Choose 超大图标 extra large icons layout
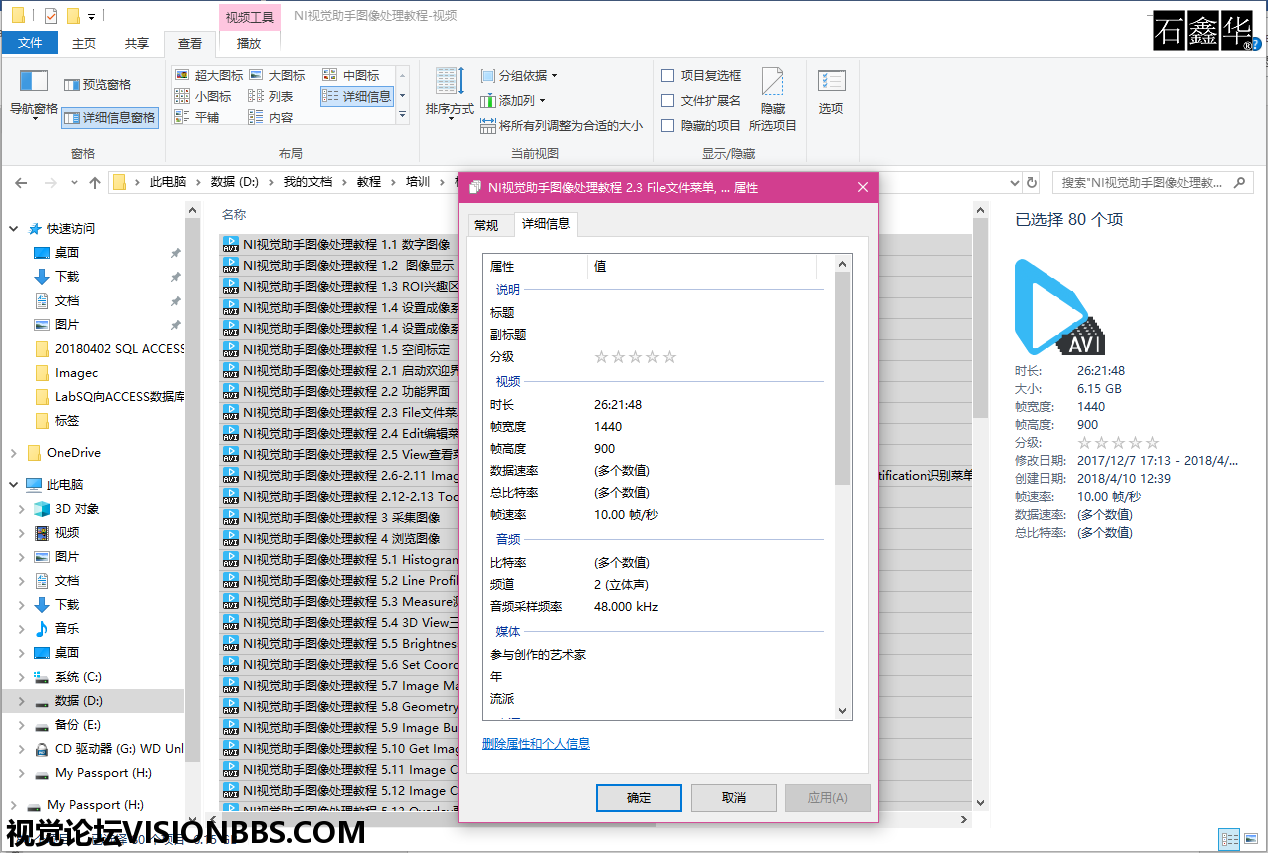Screen dimensions: 1268x853 pos(209,75)
